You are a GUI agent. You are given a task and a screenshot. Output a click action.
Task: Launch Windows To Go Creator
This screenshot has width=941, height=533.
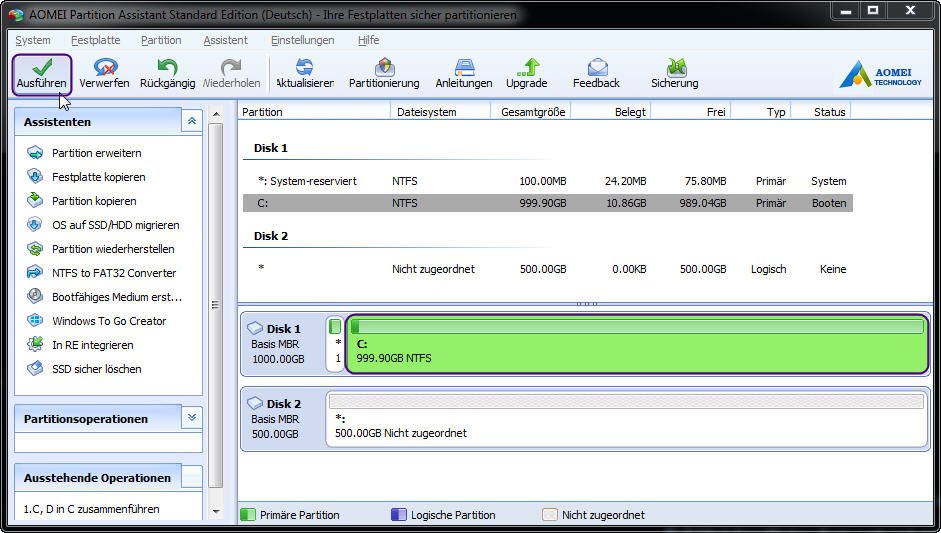[x=109, y=321]
